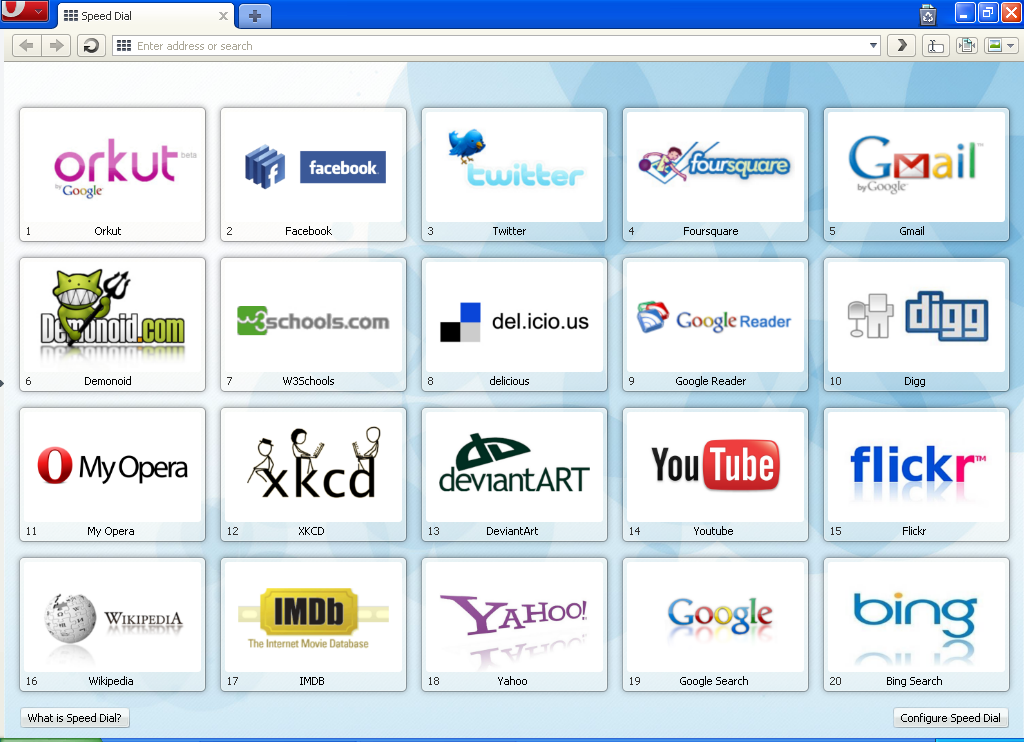Expand the side panel toggle arrow on left edge

pyautogui.click(x=2, y=383)
